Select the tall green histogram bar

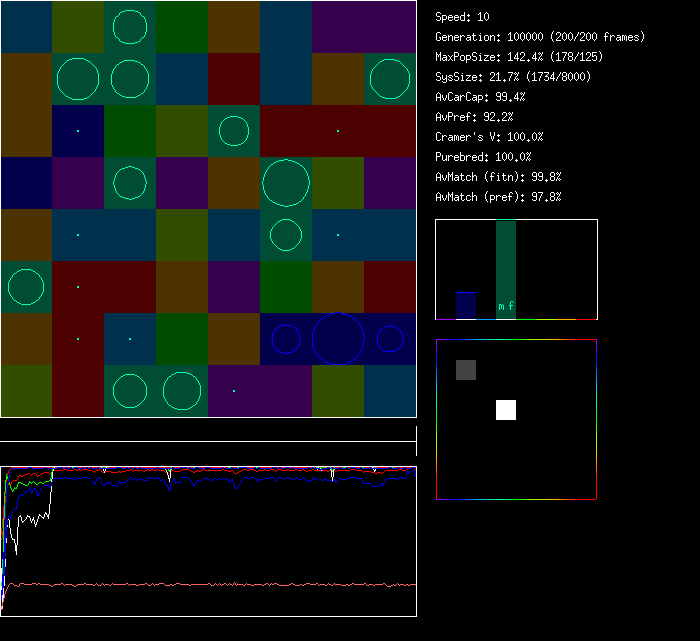[x=506, y=260]
